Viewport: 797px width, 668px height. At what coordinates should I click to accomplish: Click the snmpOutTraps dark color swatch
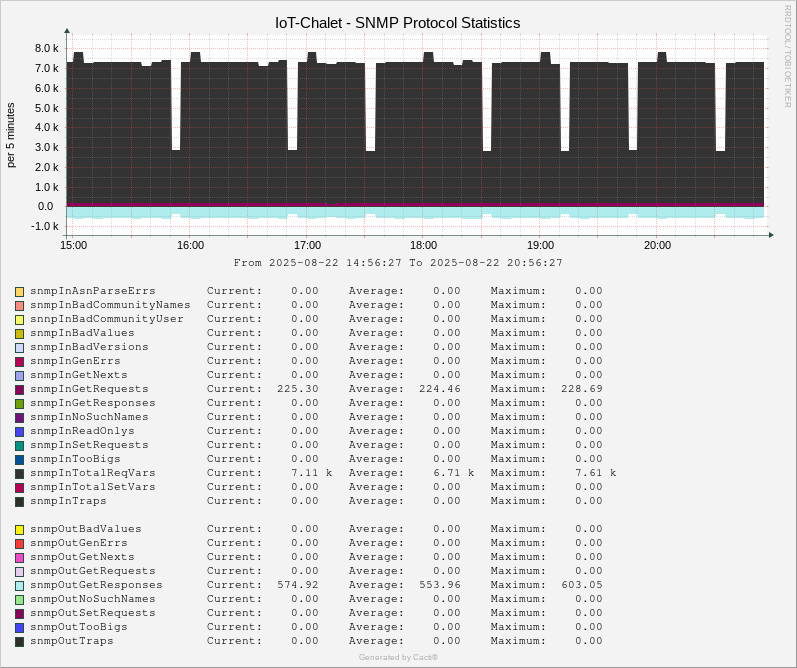click(x=19, y=642)
